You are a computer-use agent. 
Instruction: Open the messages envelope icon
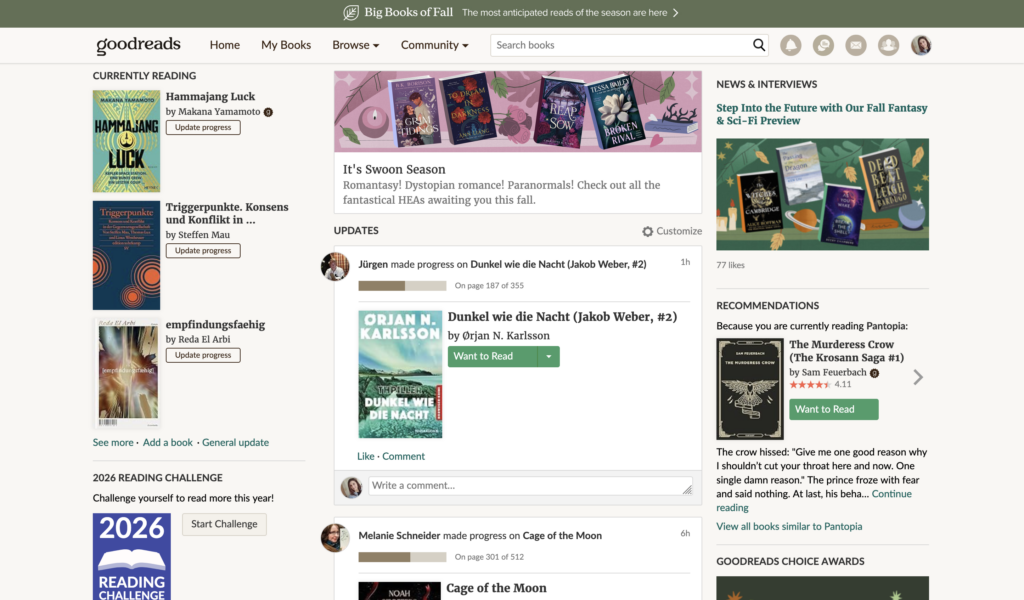pyautogui.click(x=856, y=45)
